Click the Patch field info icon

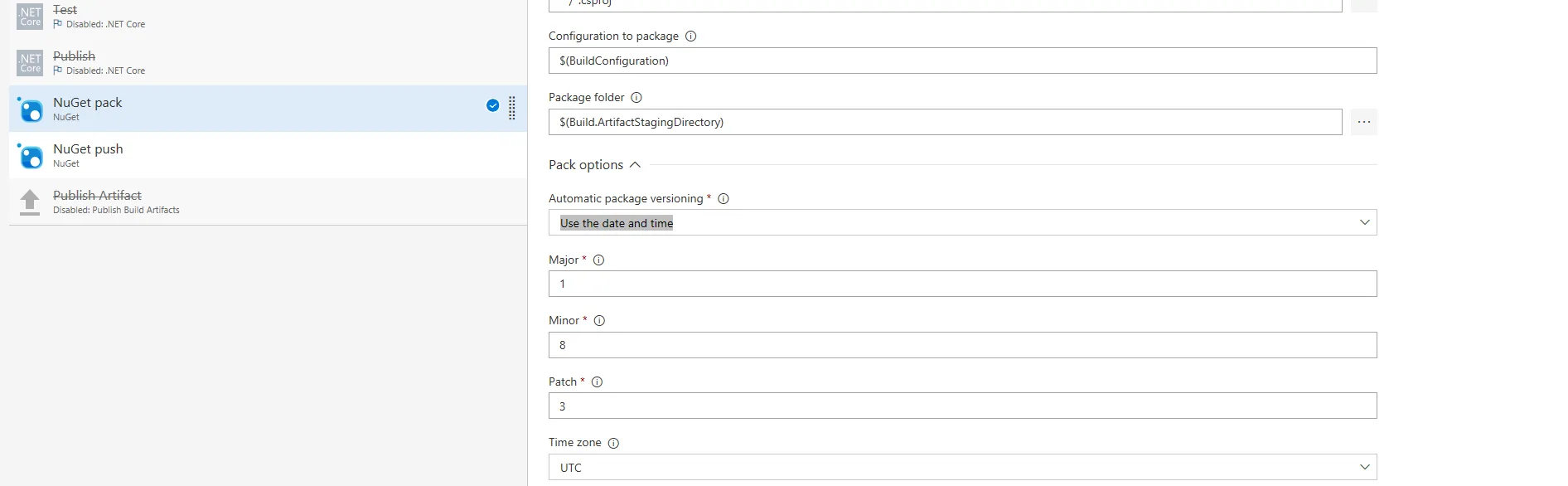pyautogui.click(x=598, y=382)
